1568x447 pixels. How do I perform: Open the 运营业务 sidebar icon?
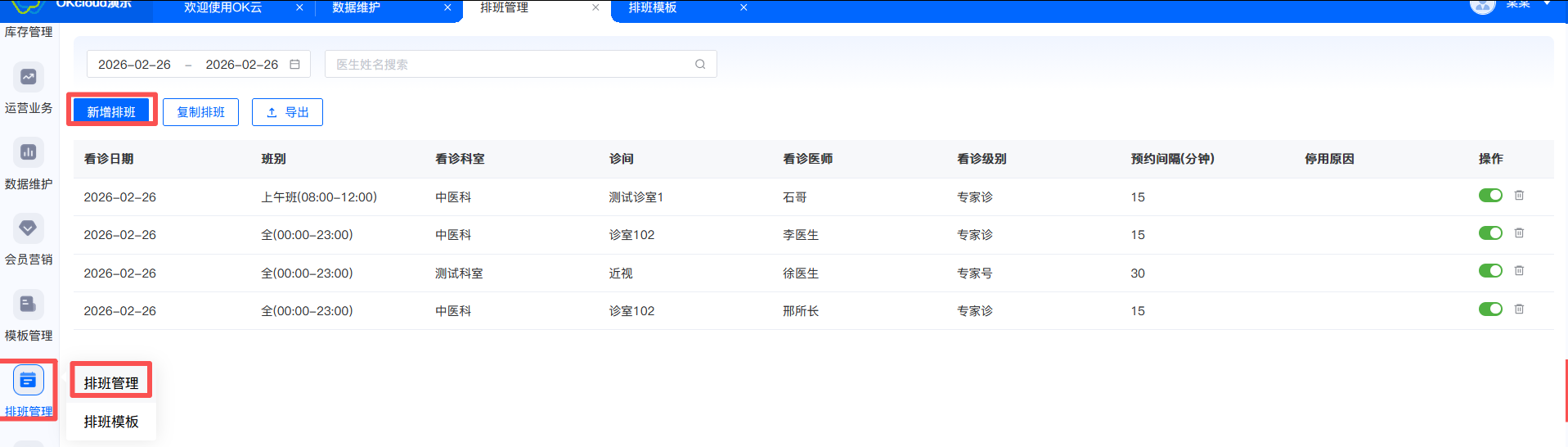coord(28,77)
